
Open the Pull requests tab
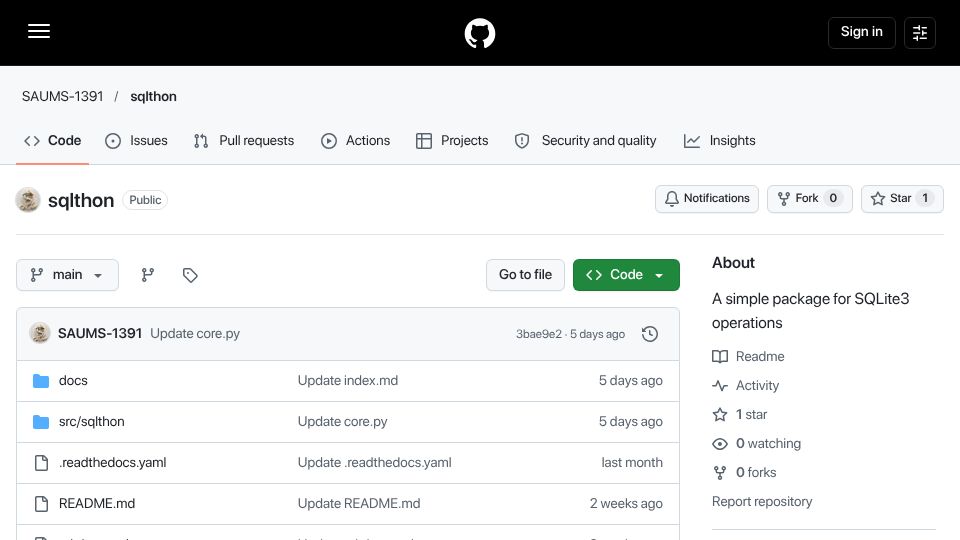click(x=244, y=141)
